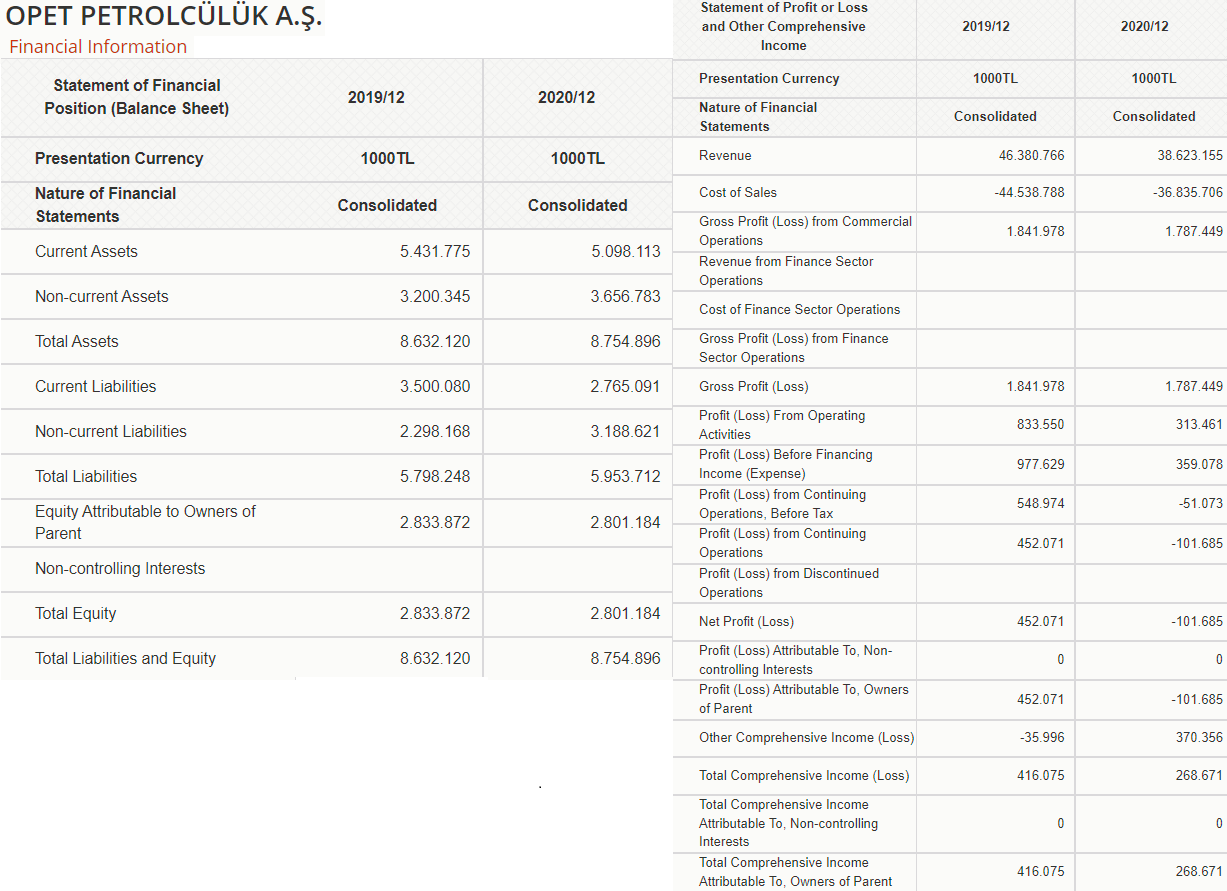Click the Non-current Liabilities row label
Viewport: 1227px width, 891px height.
(x=111, y=432)
